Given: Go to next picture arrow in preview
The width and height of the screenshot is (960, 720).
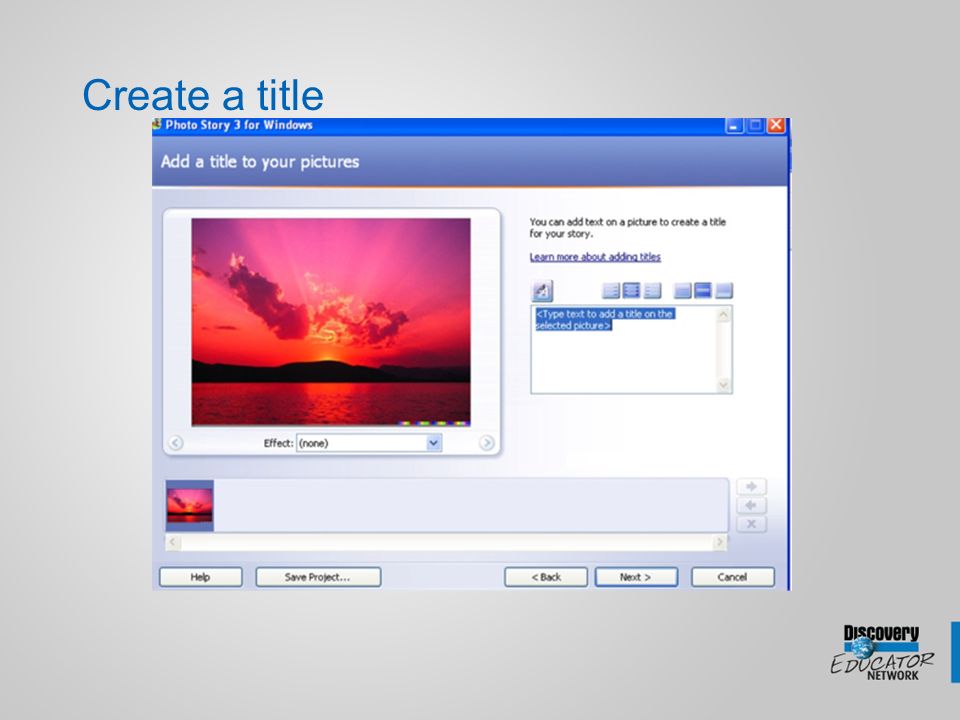Looking at the screenshot, I should click(487, 442).
